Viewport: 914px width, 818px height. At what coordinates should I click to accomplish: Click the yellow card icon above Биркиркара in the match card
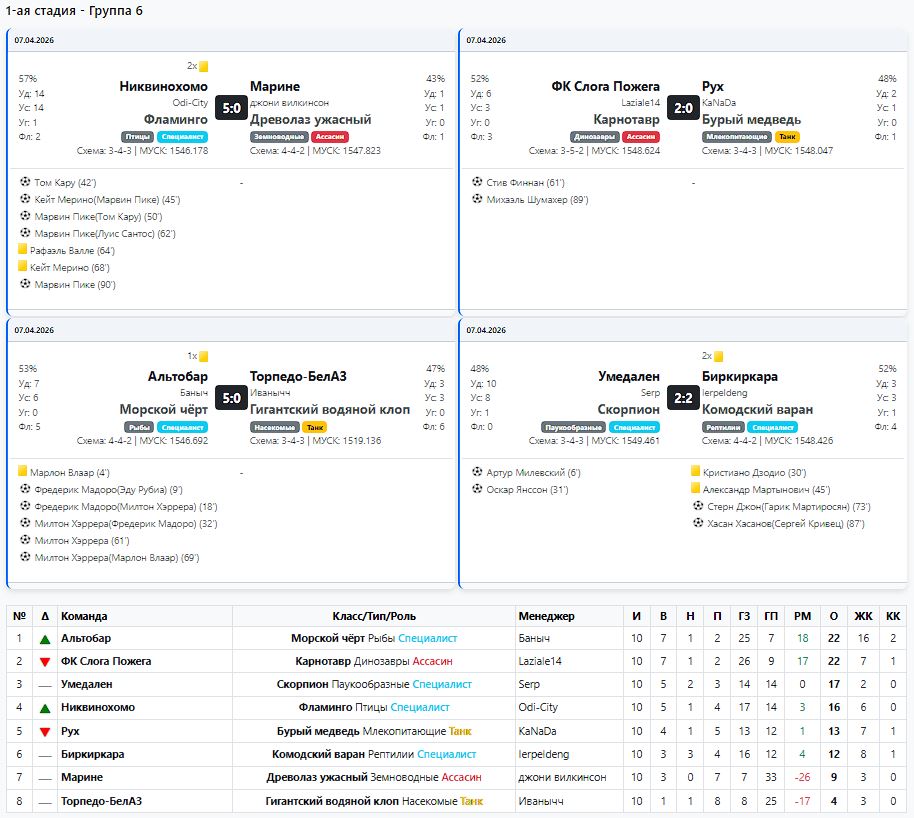[718, 356]
